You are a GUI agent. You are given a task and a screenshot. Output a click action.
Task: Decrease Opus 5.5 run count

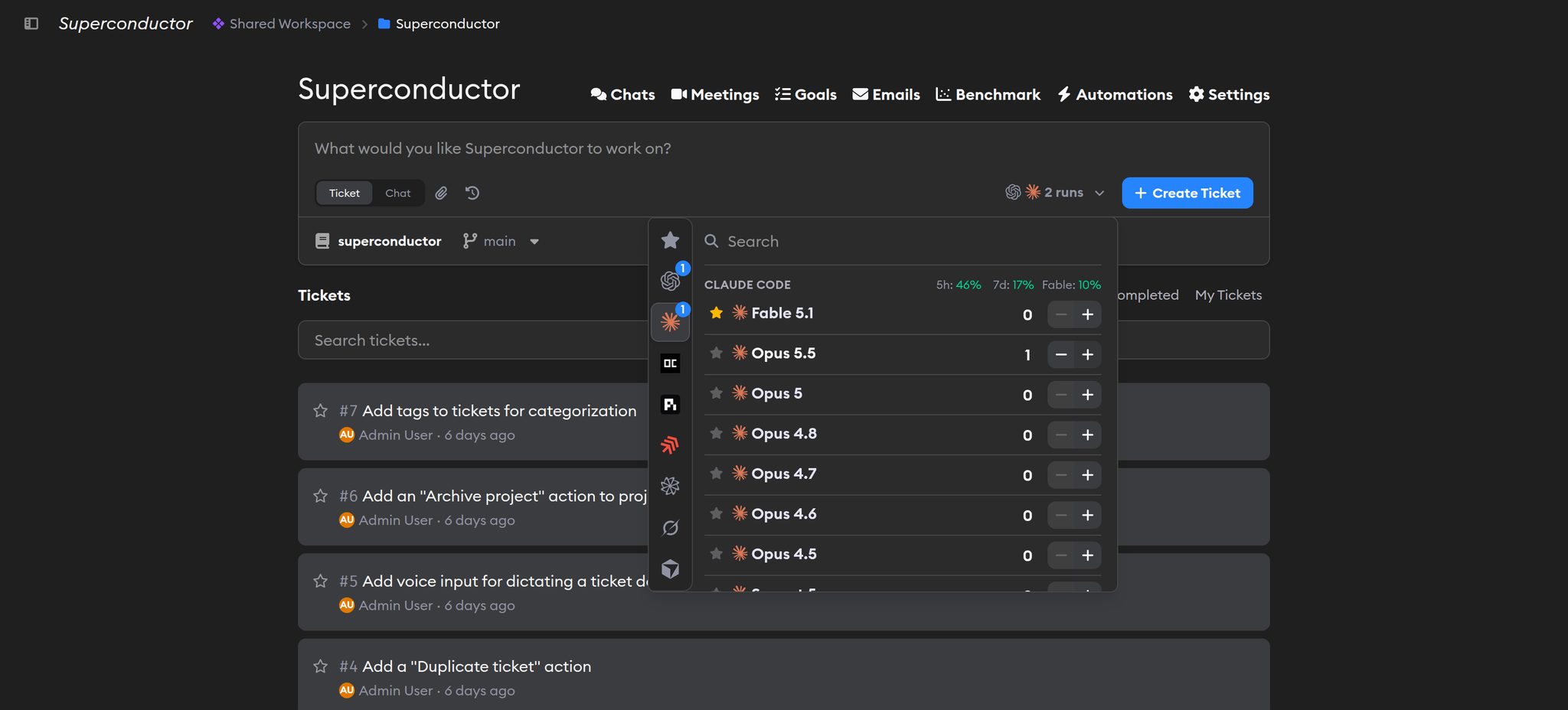coord(1061,354)
